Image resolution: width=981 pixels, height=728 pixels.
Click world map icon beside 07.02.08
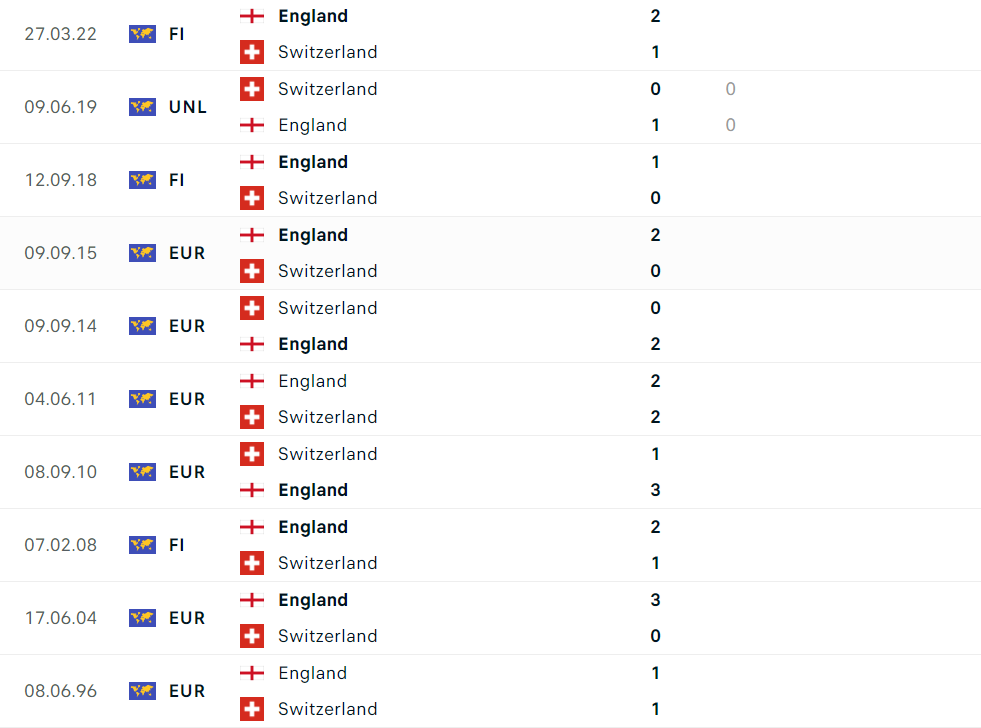(x=142, y=545)
